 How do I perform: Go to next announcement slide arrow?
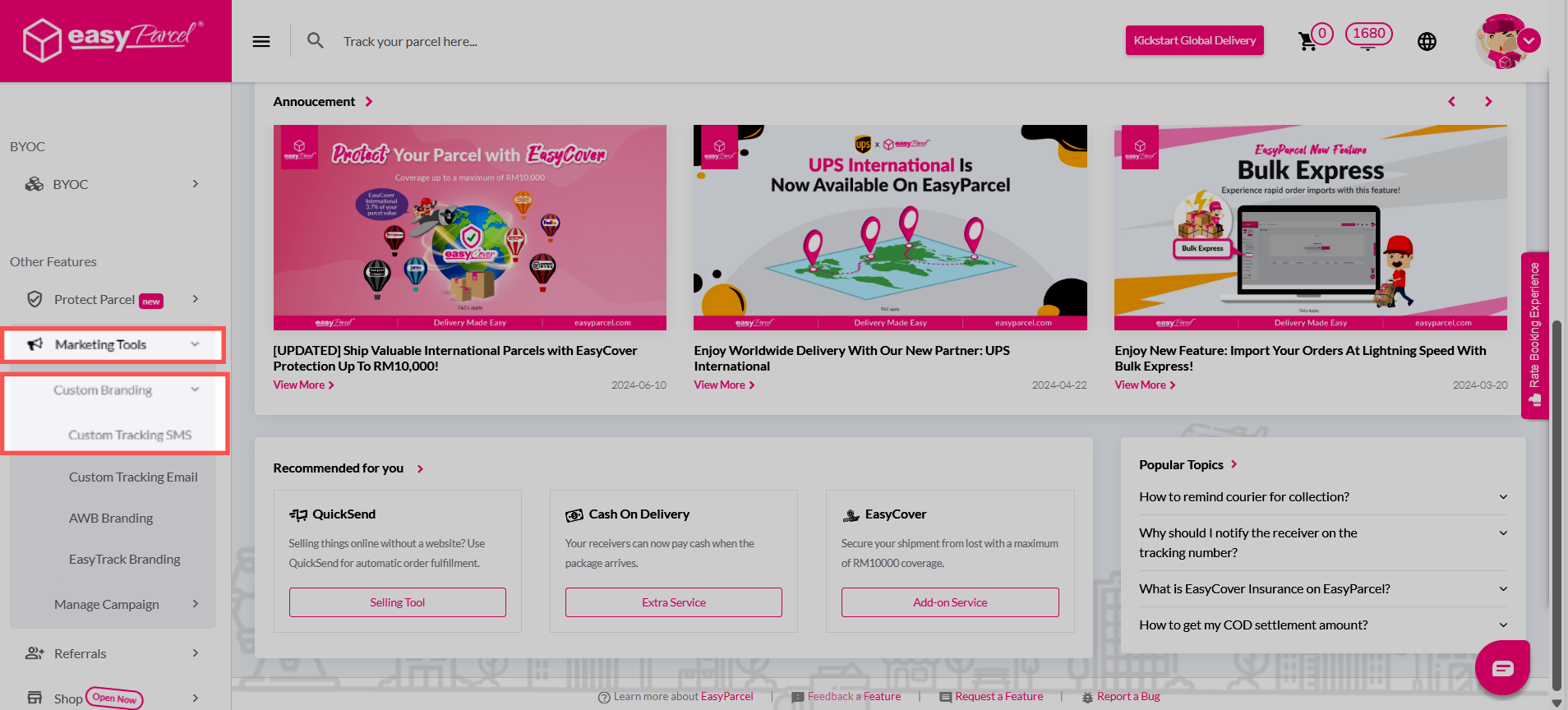[1488, 101]
